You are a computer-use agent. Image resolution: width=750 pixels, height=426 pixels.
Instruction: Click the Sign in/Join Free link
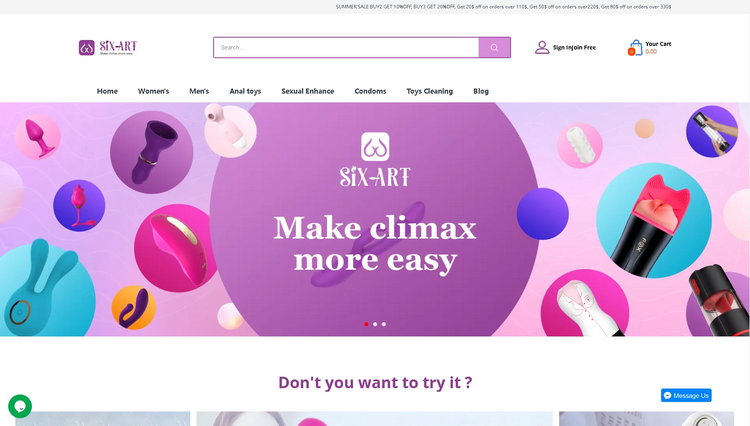click(x=574, y=47)
